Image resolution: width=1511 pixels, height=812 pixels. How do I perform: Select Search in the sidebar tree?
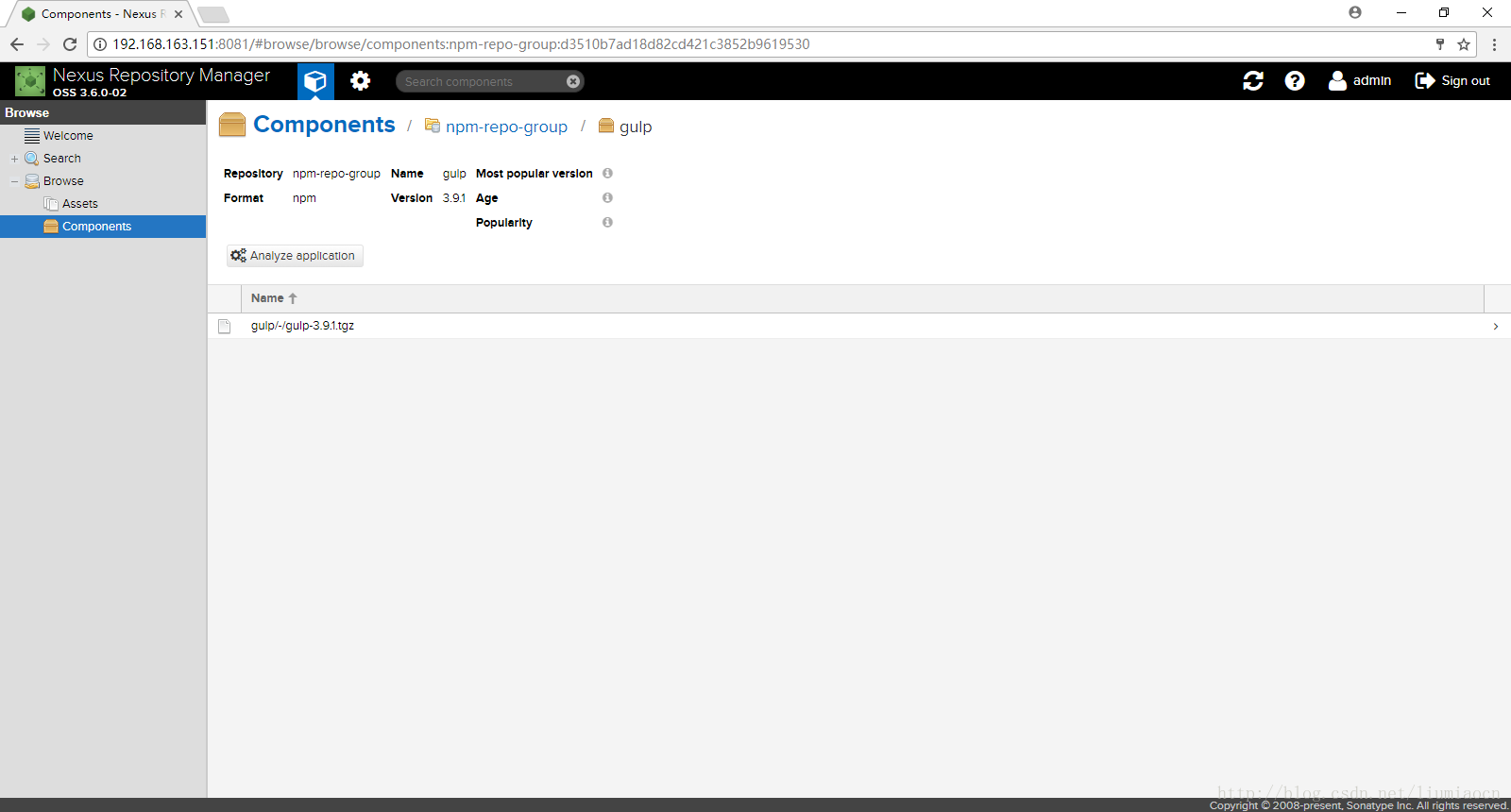[62, 159]
